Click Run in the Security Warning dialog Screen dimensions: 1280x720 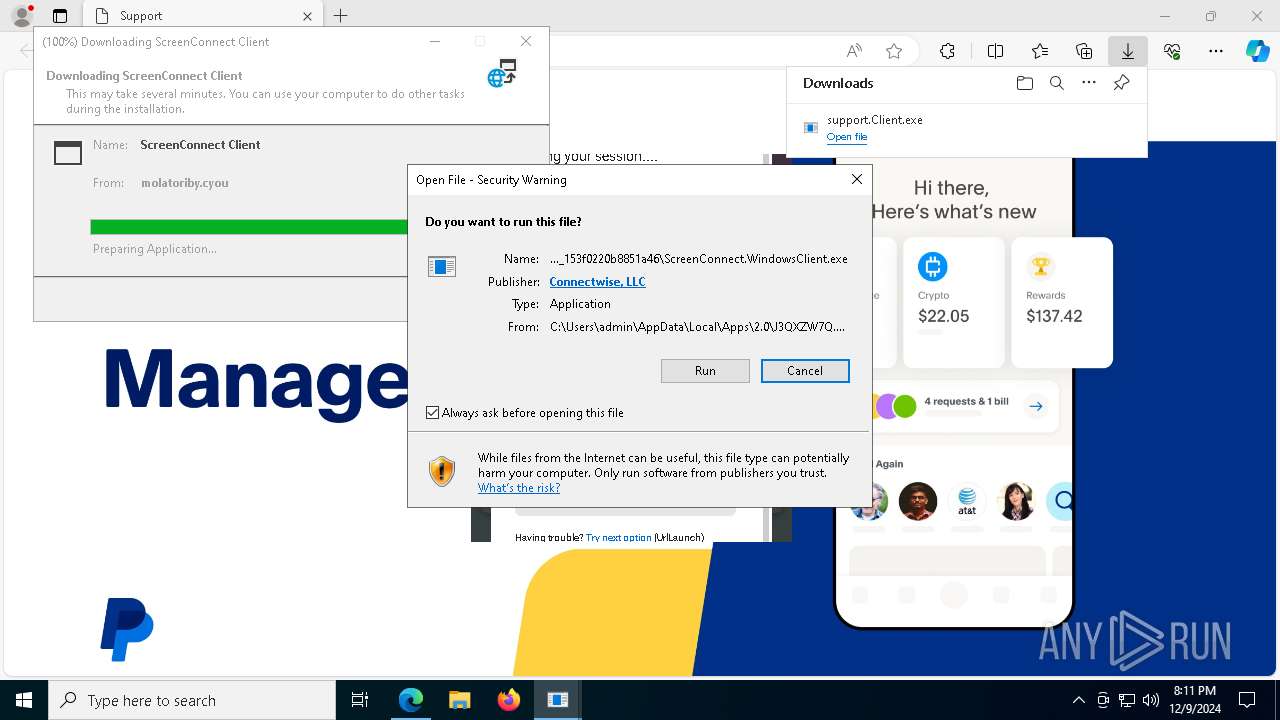point(705,371)
